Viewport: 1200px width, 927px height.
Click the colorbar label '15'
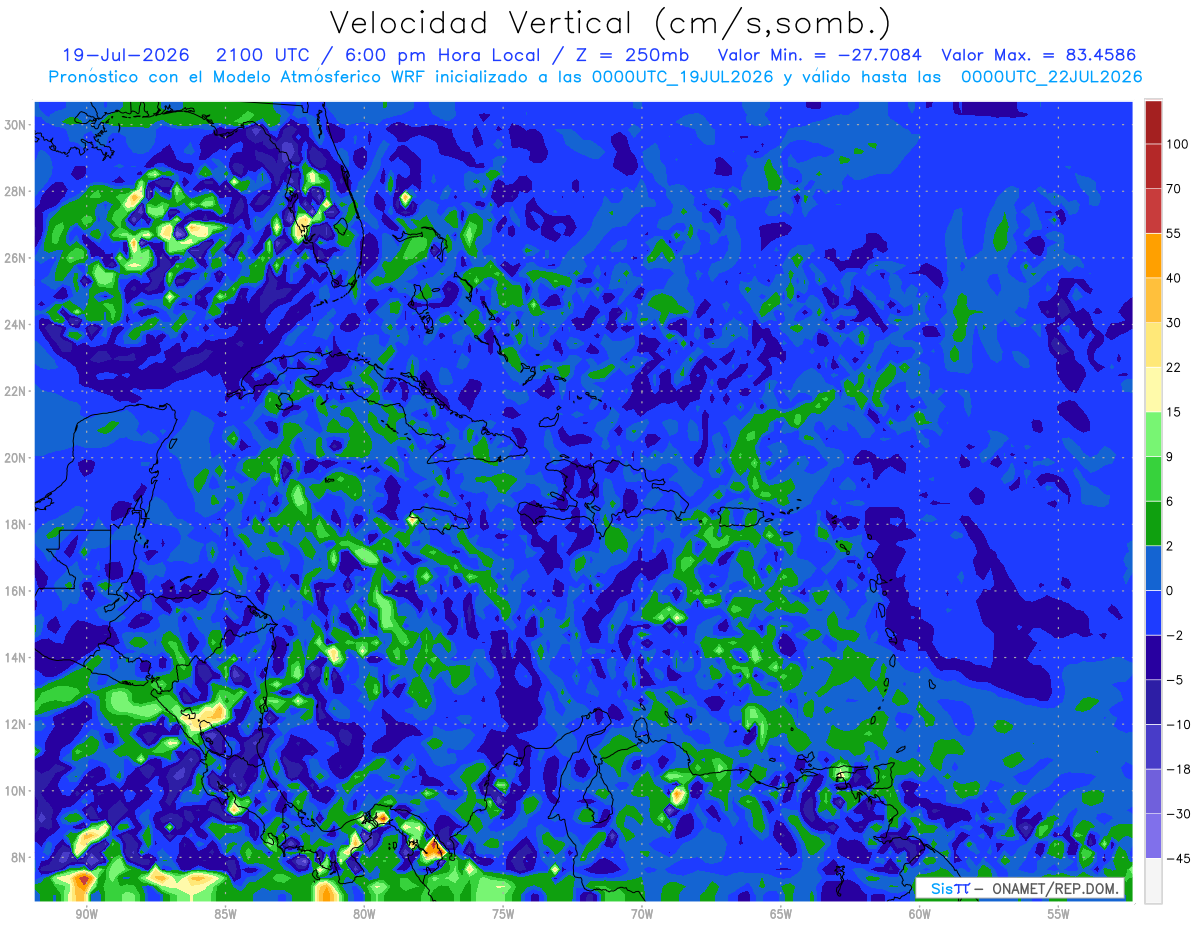pyautogui.click(x=1174, y=412)
